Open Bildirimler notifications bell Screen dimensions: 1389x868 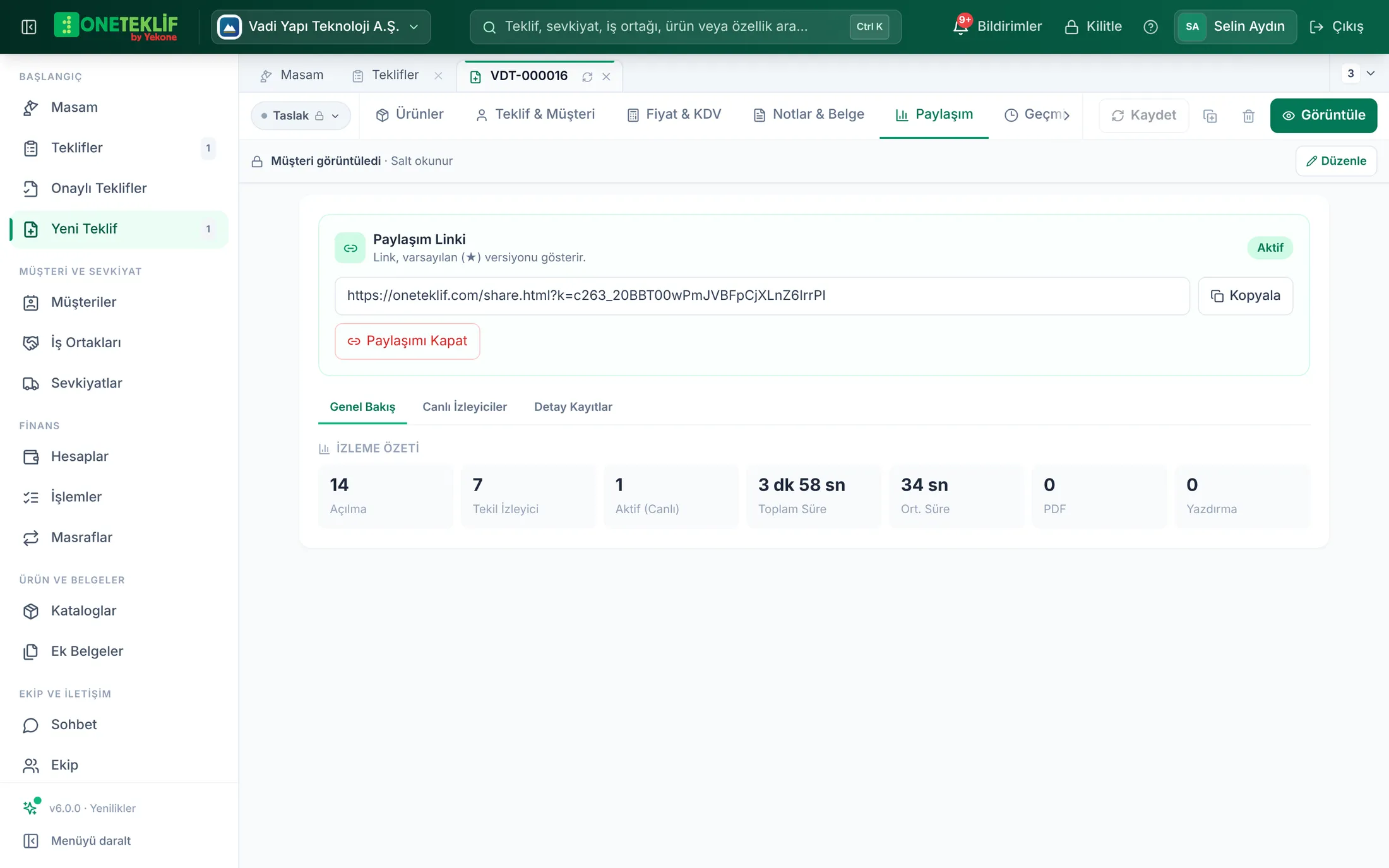point(997,27)
